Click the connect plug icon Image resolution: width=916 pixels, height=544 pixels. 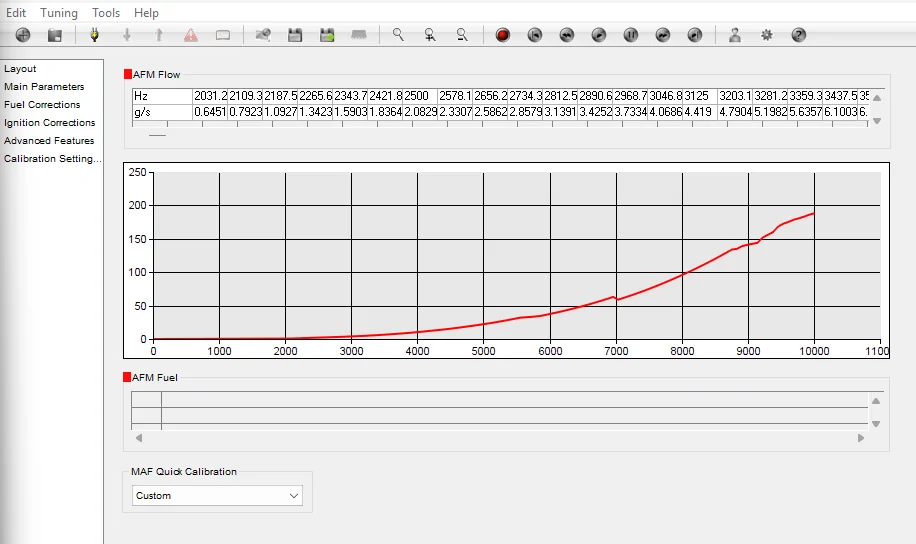coord(94,35)
